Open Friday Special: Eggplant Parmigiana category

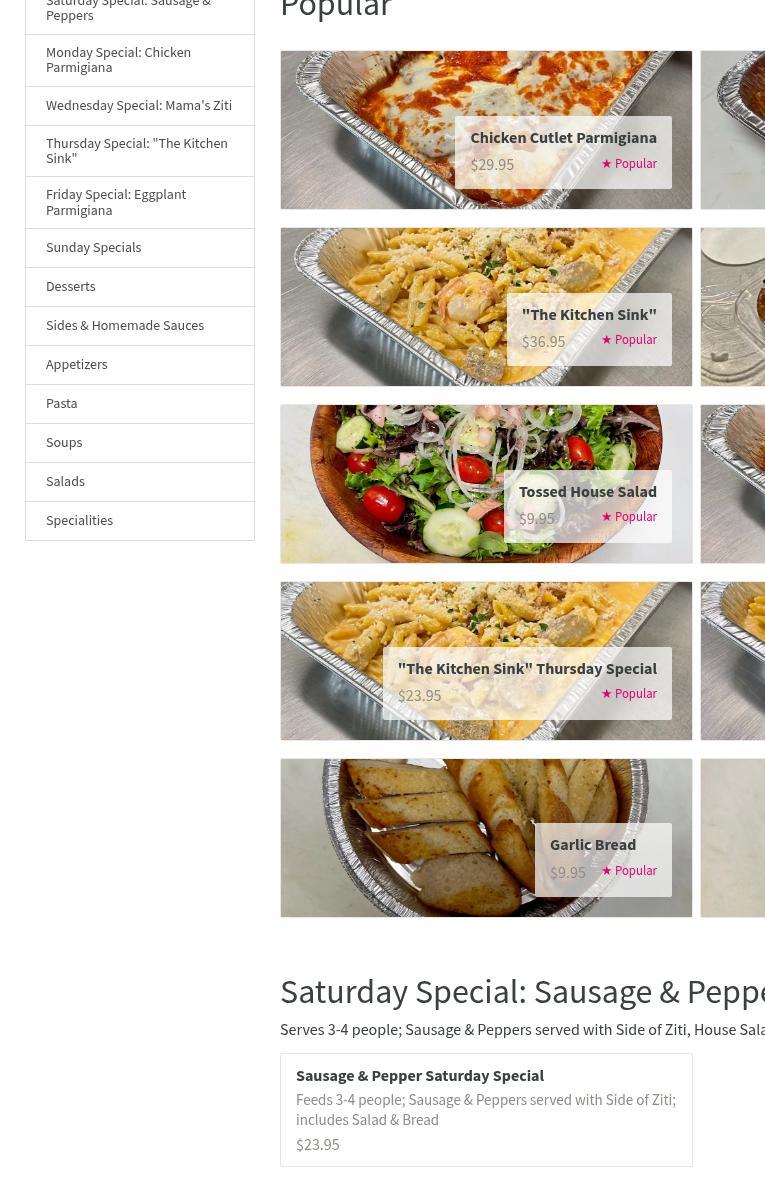pyautogui.click(x=140, y=203)
